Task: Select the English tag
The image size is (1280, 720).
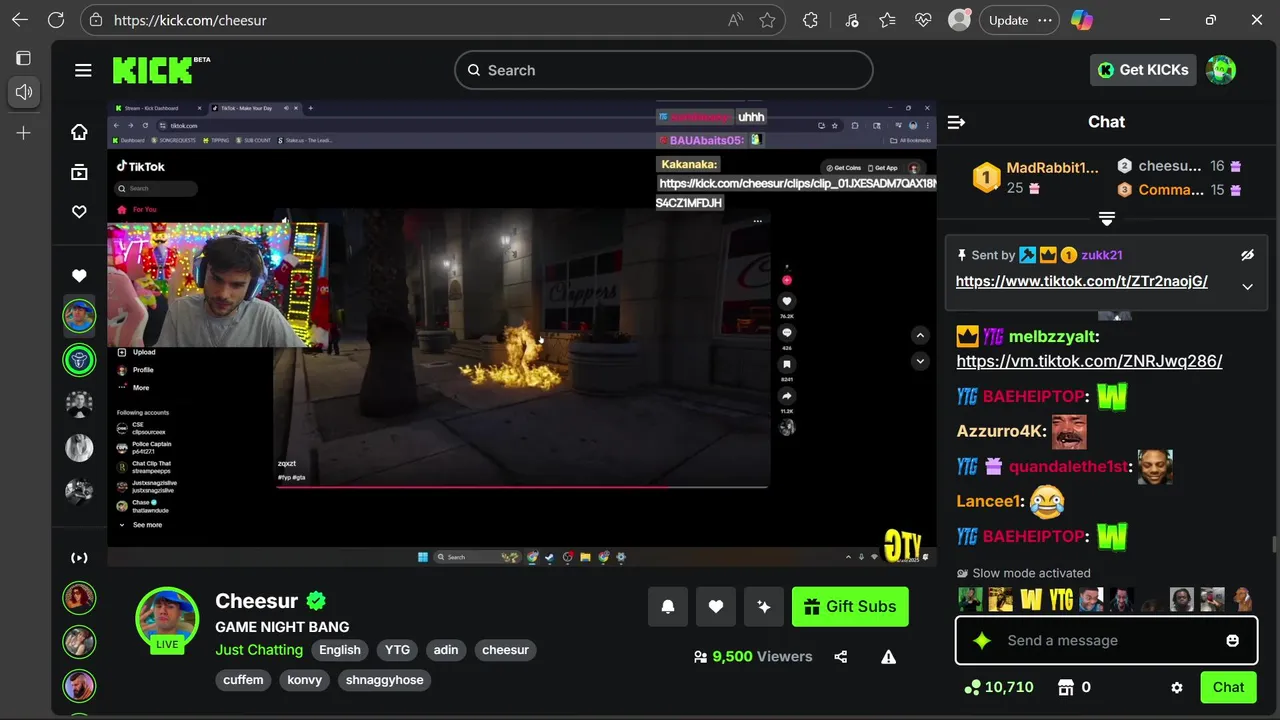Action: point(340,650)
